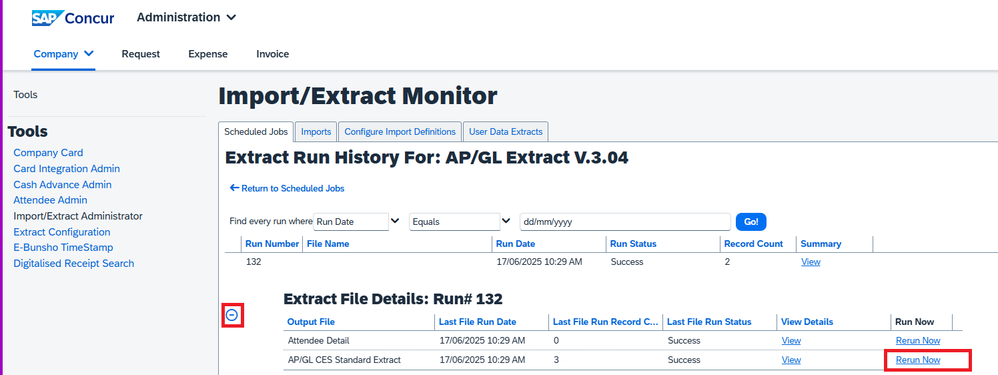Open Card Integration Admin
The image size is (998, 375).
pyautogui.click(x=67, y=169)
